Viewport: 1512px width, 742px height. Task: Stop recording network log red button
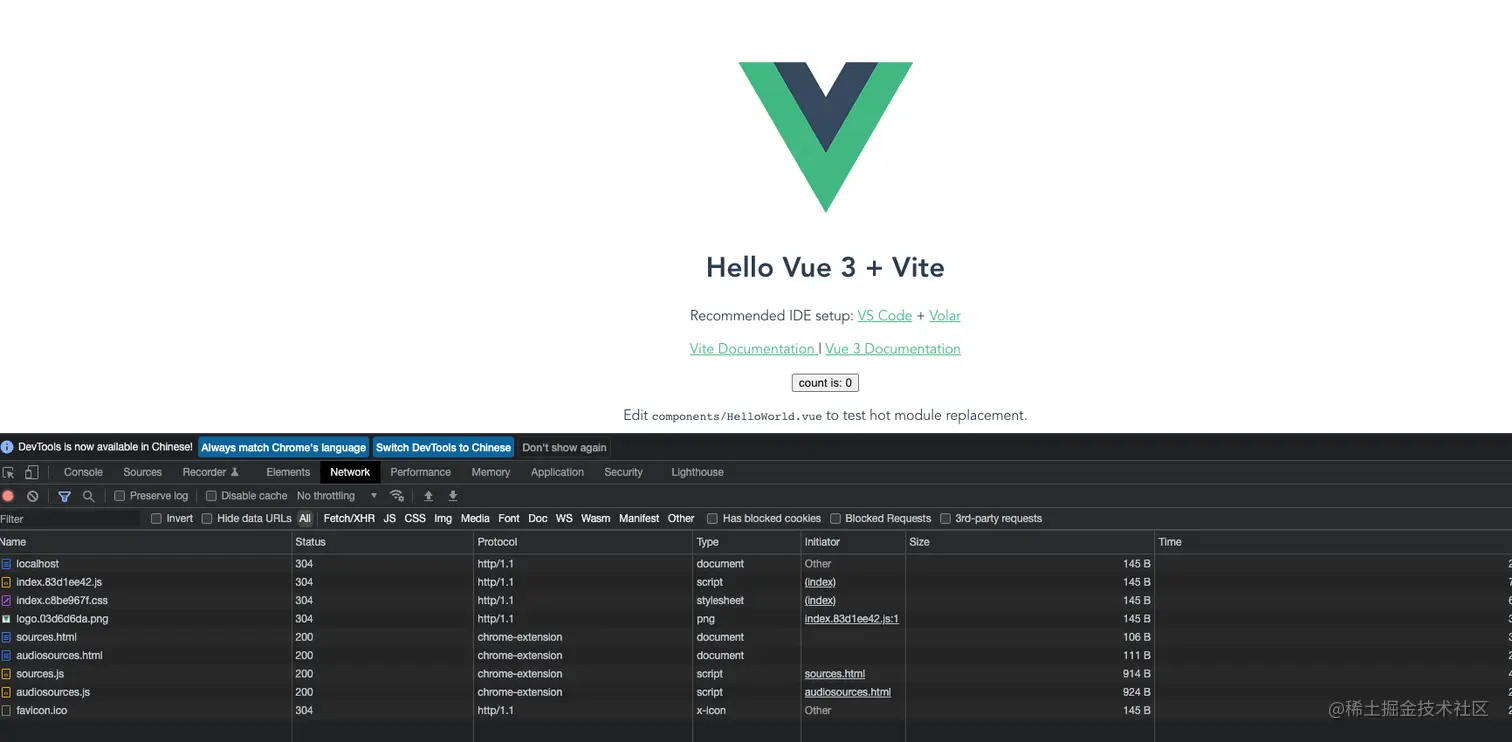point(8,496)
